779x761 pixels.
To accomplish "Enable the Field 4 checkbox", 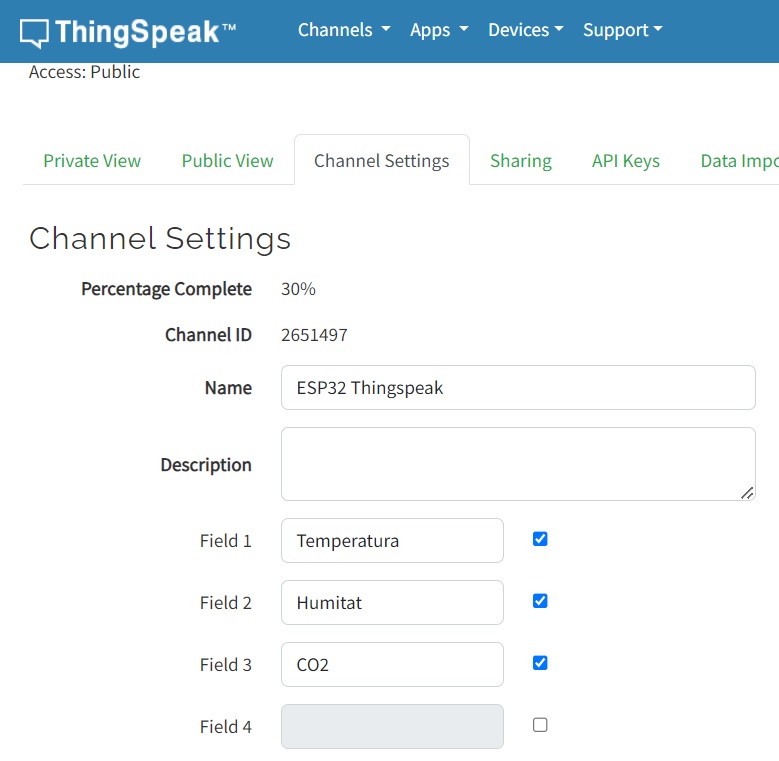I will [x=540, y=725].
